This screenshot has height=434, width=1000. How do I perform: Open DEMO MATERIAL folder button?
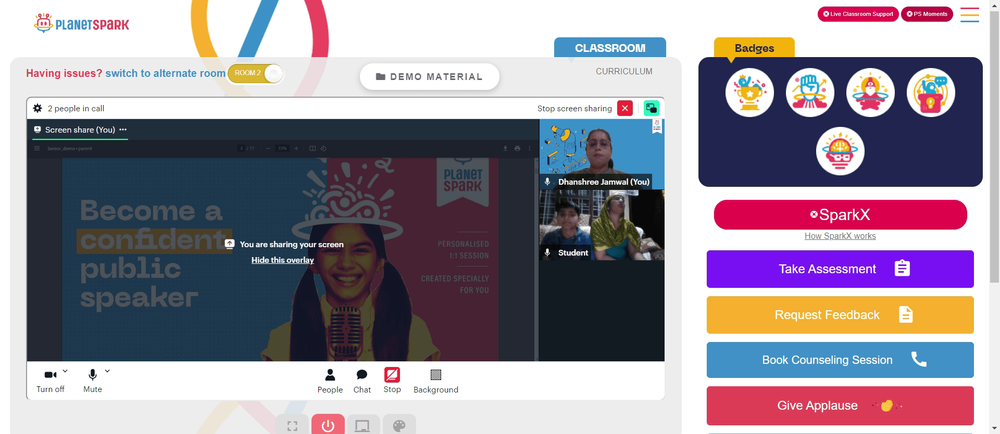coord(429,76)
